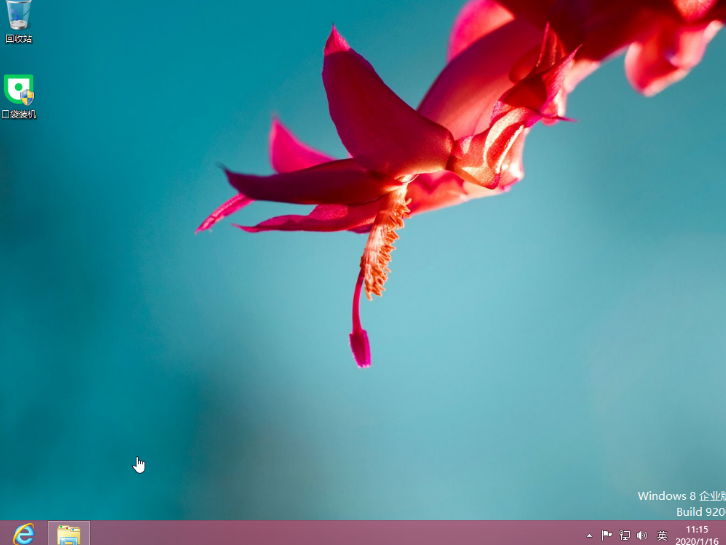
Task: Open Action Center flag icon
Action: point(607,535)
